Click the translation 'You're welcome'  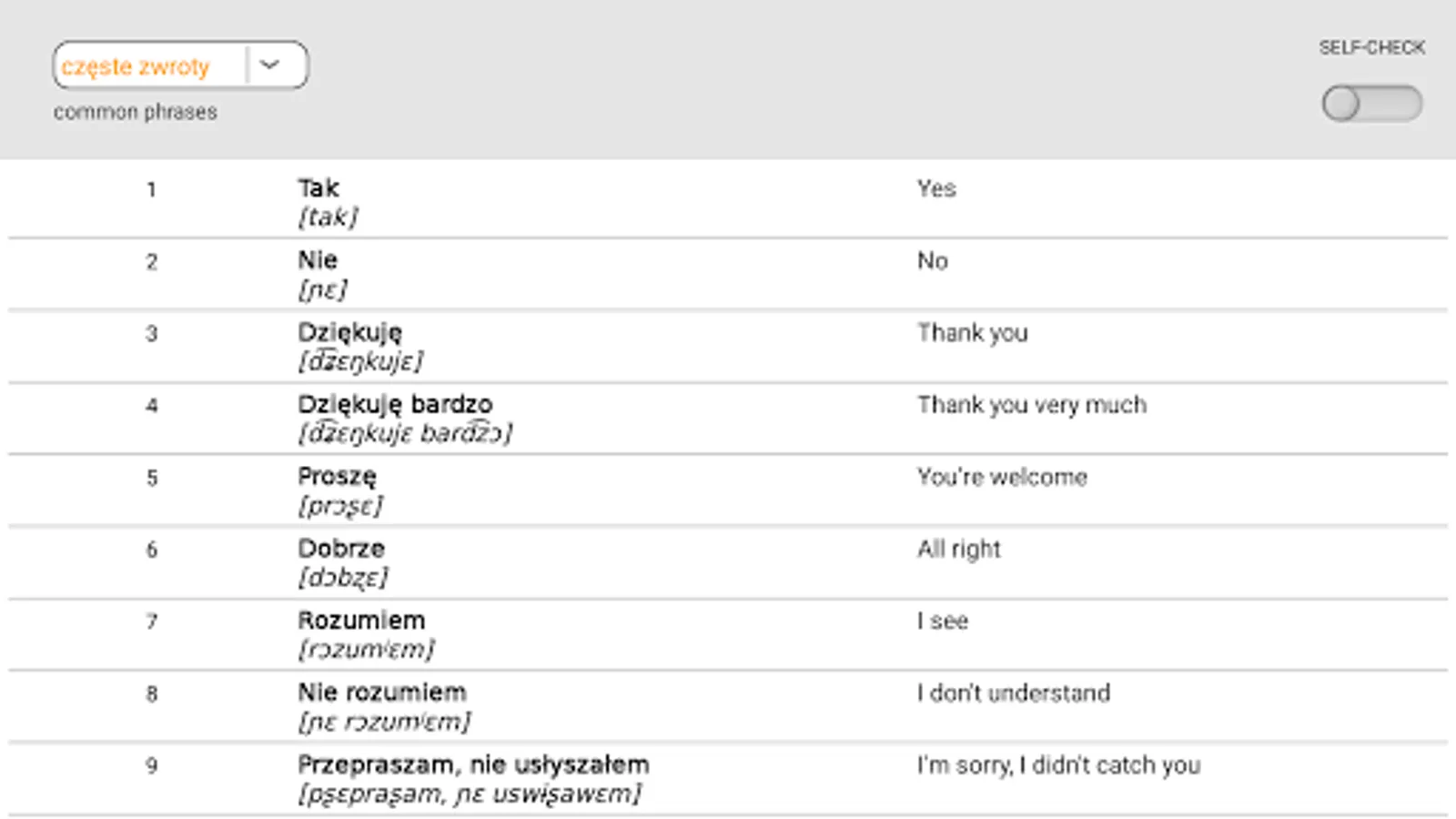pos(1002,477)
